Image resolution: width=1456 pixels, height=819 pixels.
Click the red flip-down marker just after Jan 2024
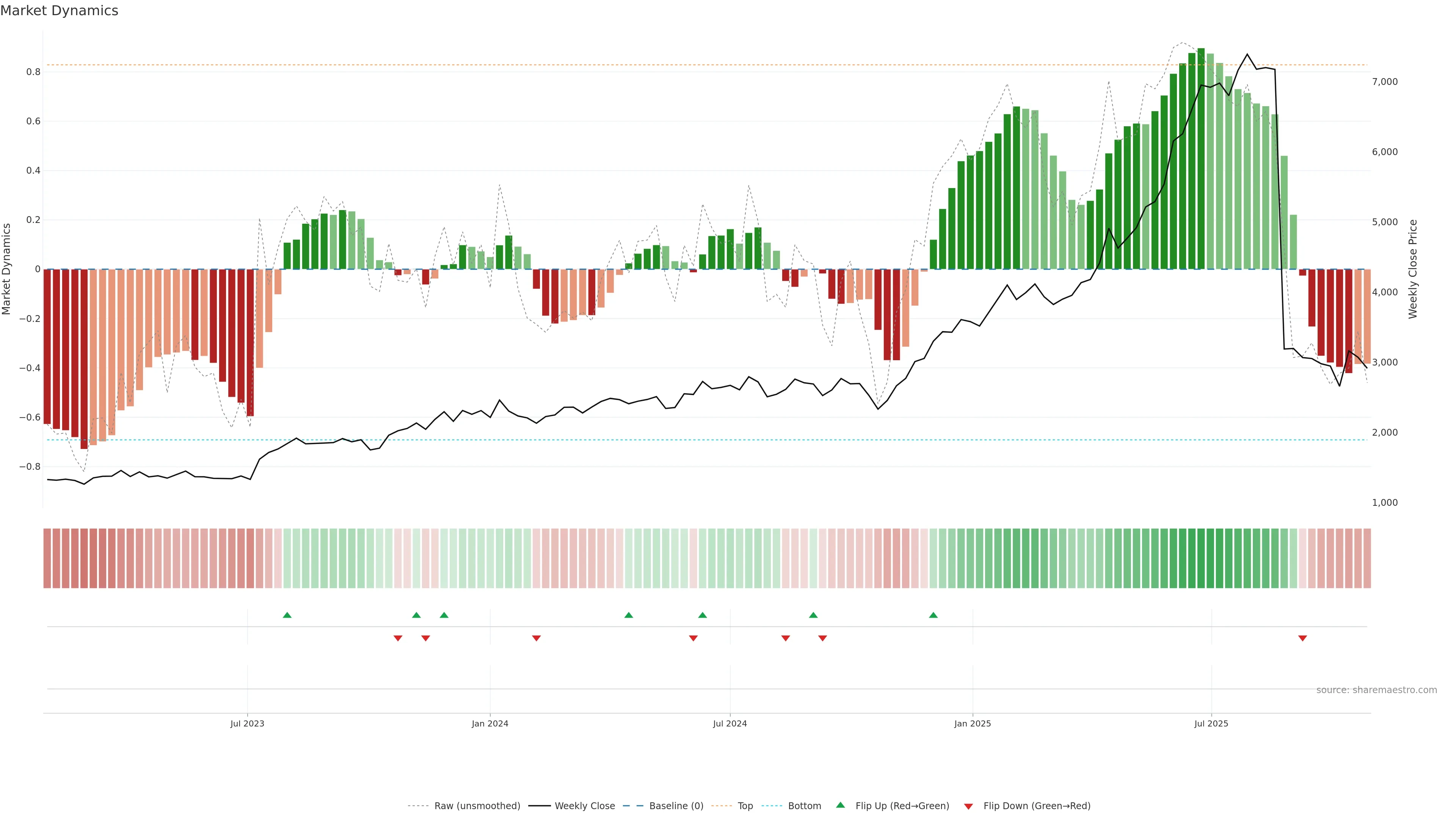tap(537, 638)
